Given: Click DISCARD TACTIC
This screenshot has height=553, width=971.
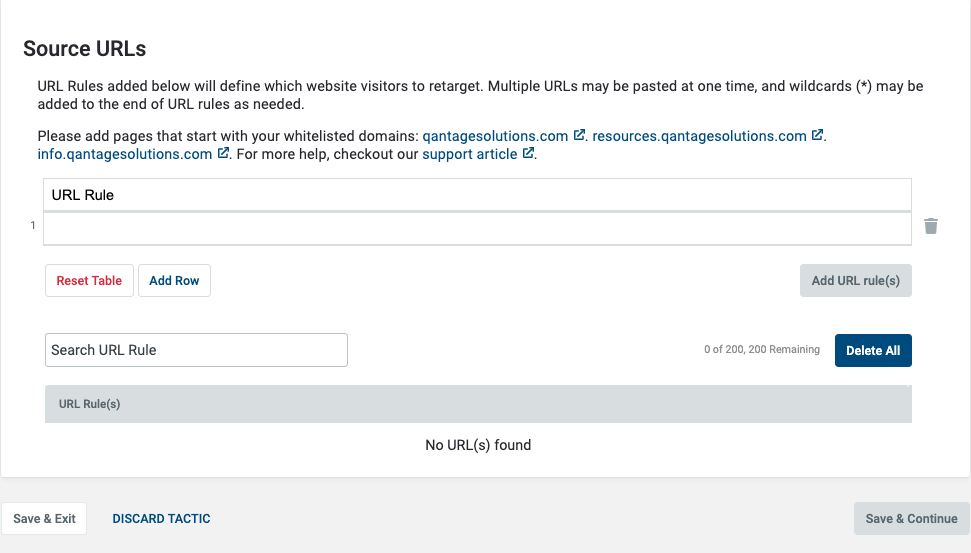Looking at the screenshot, I should click(x=161, y=518).
